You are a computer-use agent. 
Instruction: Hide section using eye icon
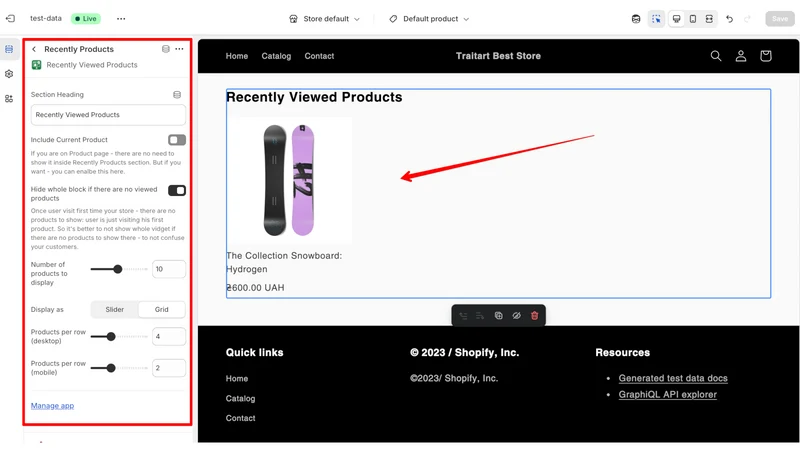click(516, 316)
